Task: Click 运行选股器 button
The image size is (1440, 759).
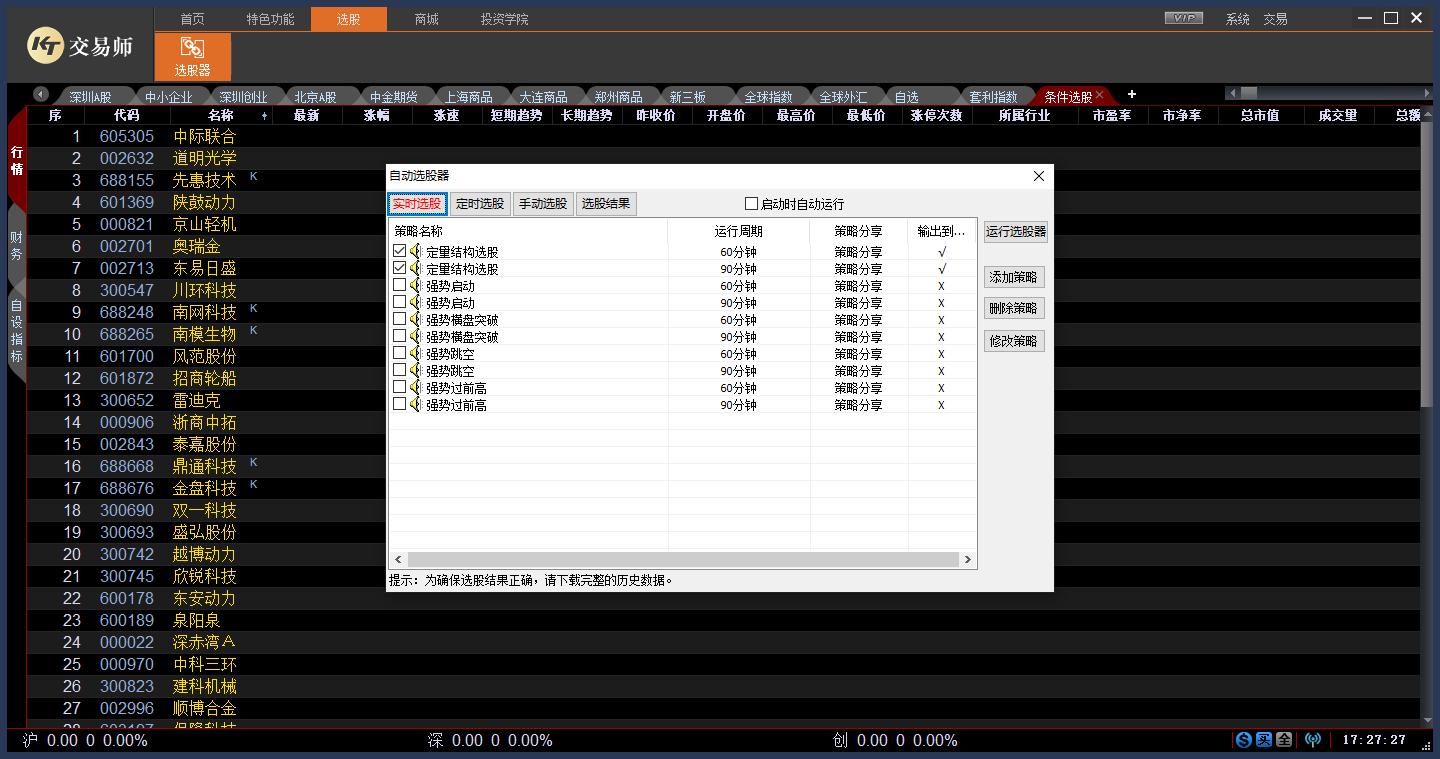Action: click(1016, 232)
